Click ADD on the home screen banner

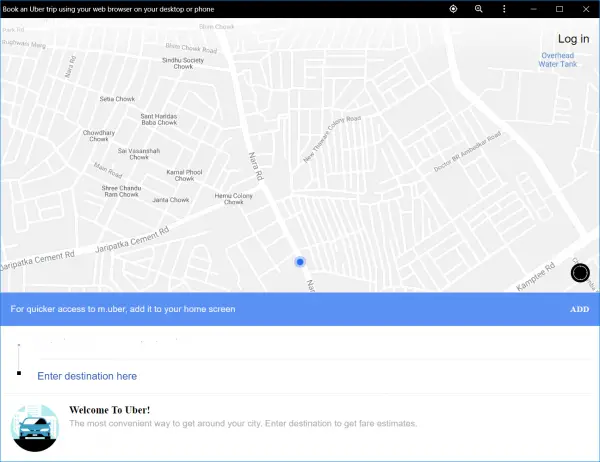[x=579, y=309]
